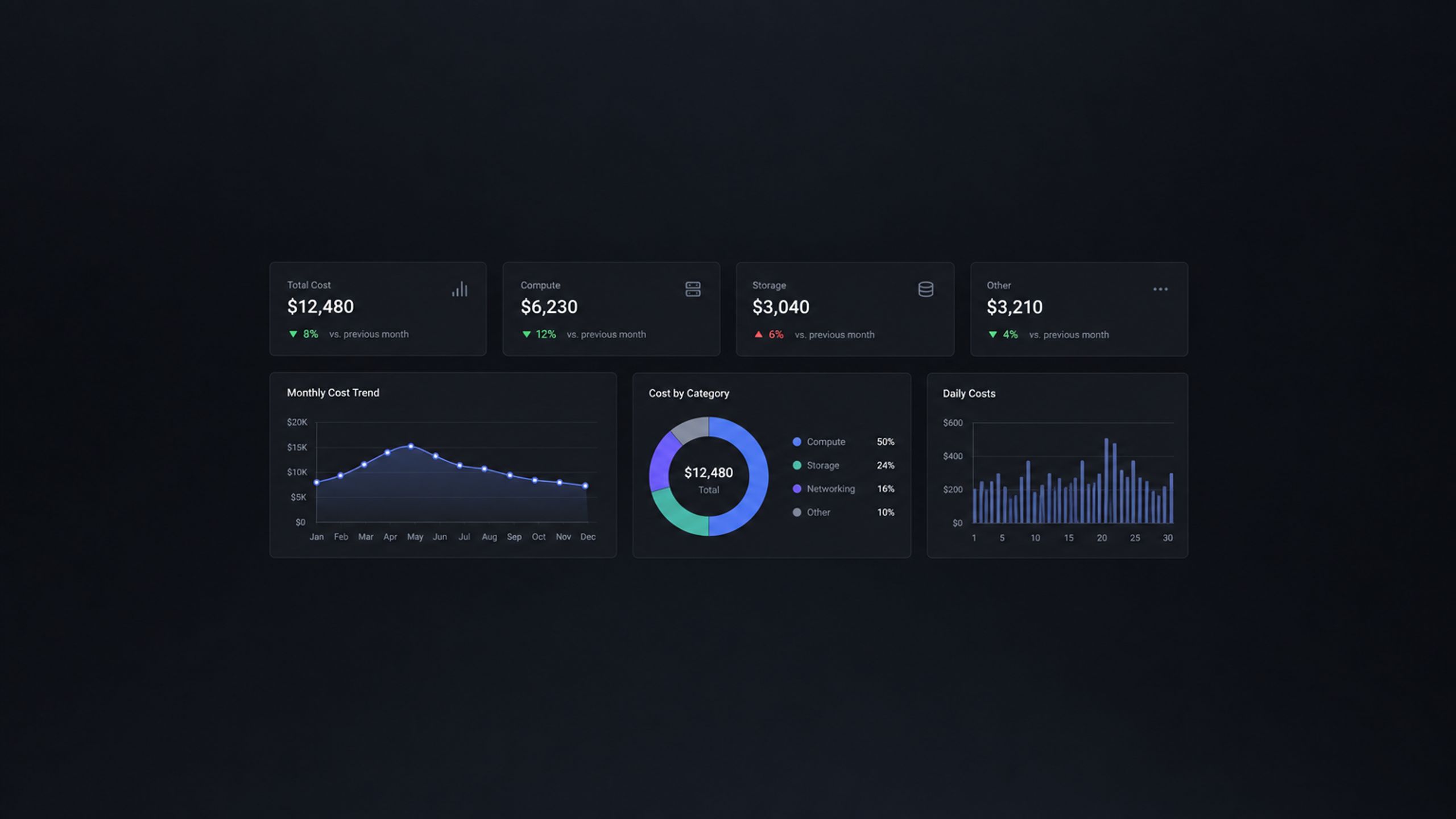Viewport: 1456px width, 819px height.
Task: Click the green down arrow beside 12%
Action: click(526, 334)
